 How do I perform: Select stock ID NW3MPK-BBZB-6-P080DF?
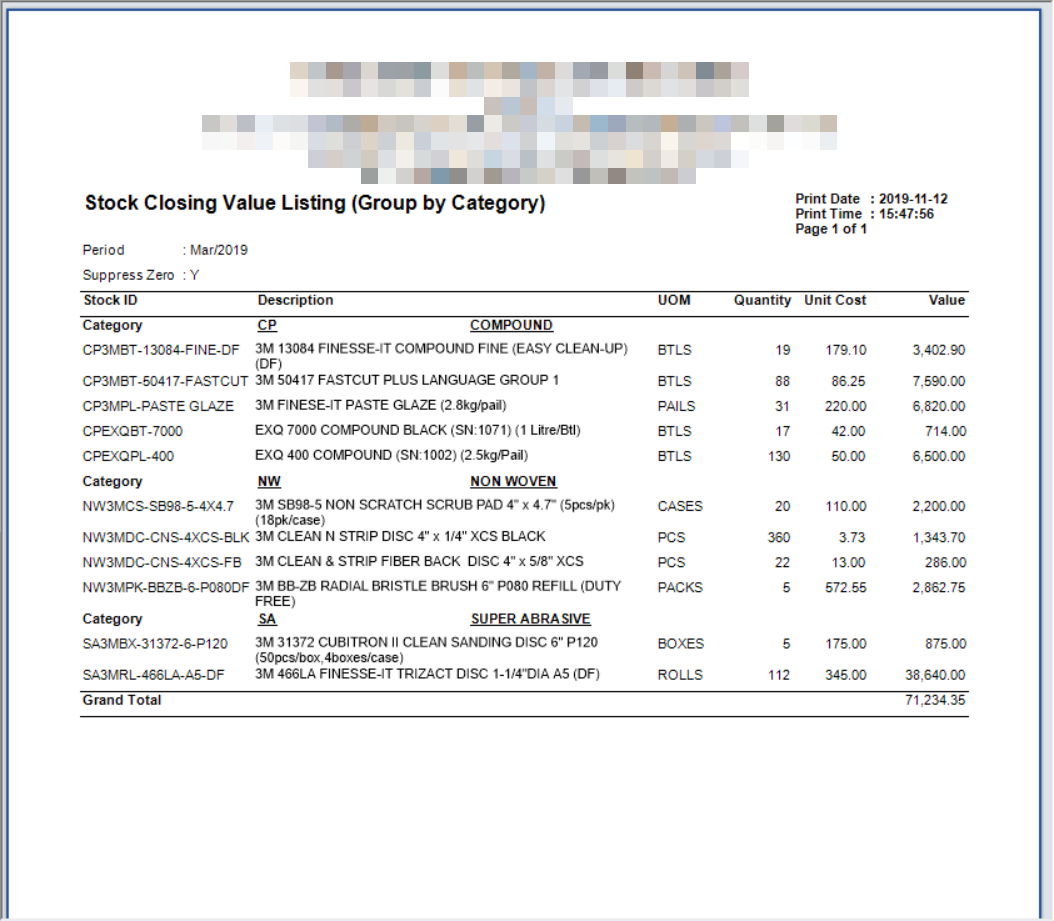click(165, 588)
